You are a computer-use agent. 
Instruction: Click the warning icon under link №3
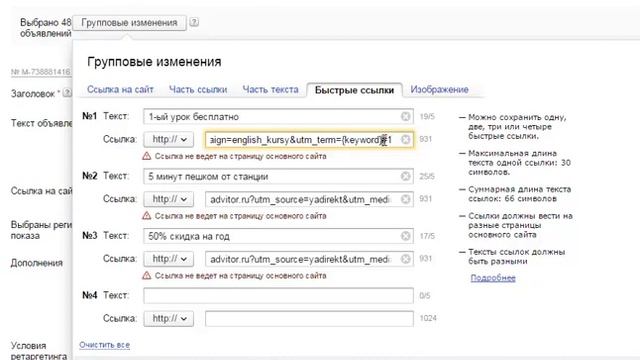(x=147, y=276)
